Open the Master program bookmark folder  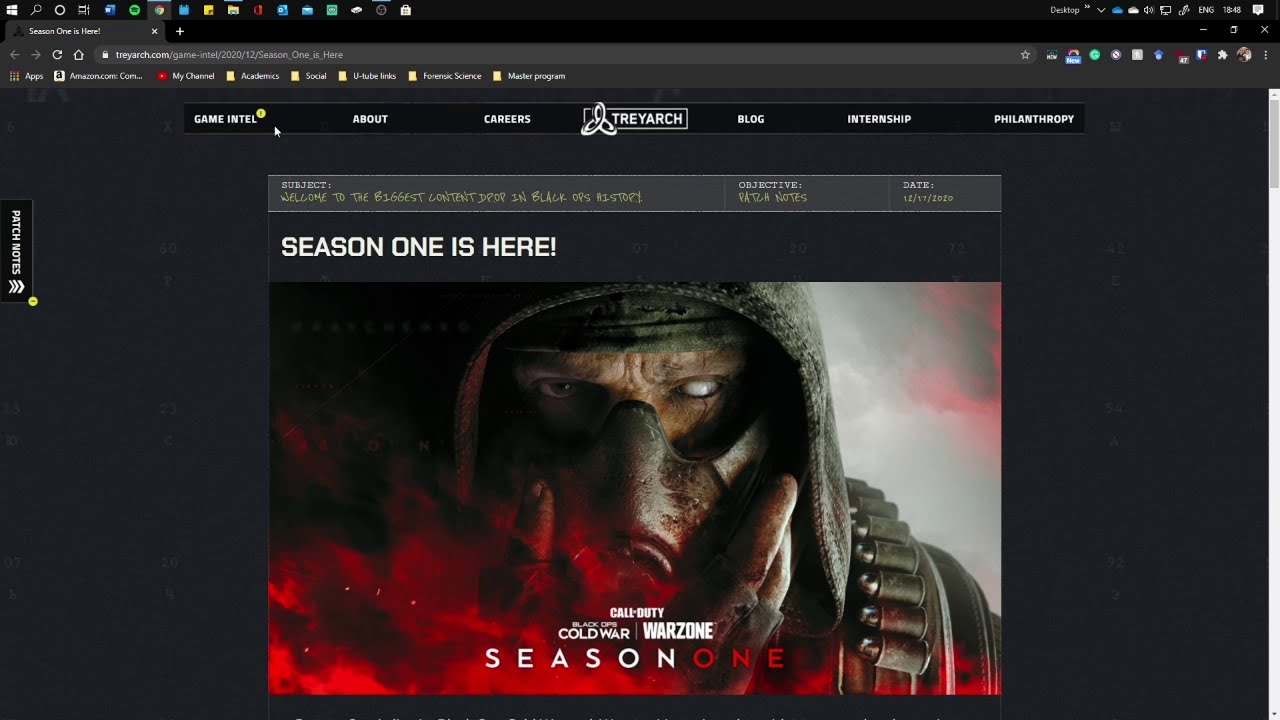click(528, 76)
